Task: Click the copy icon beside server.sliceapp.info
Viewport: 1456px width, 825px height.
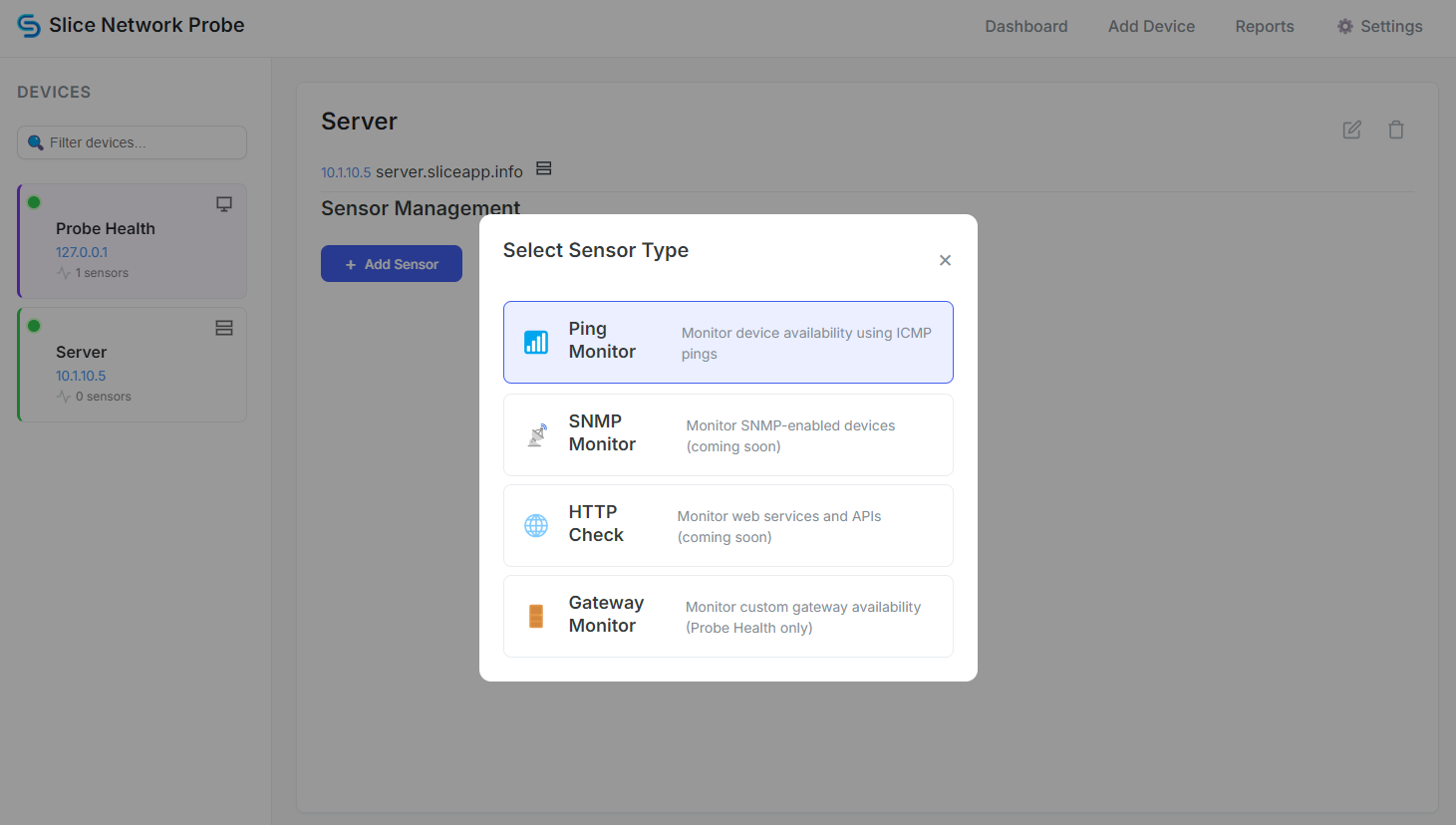Action: click(x=544, y=167)
